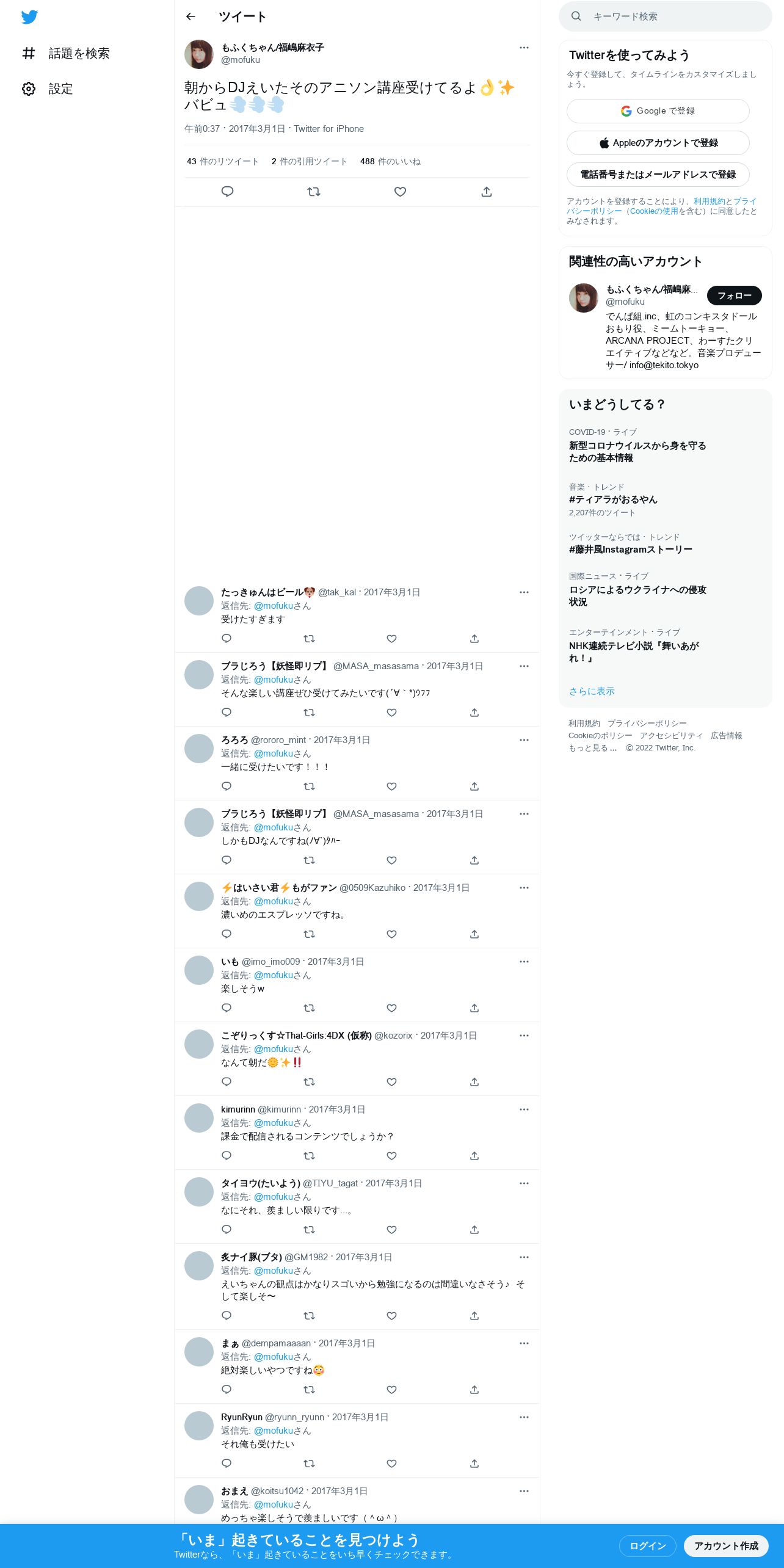Like the main mofuku tweet
784x1568 pixels.
[x=400, y=192]
